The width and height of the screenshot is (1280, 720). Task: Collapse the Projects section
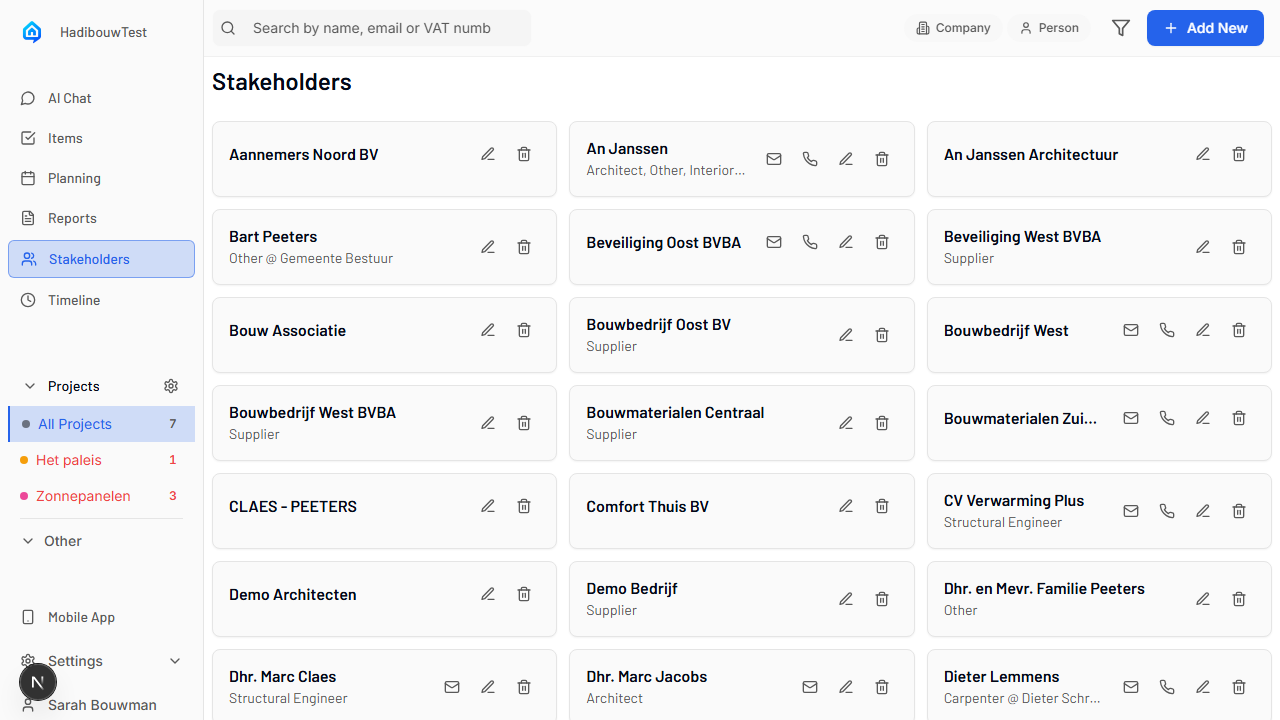coord(29,386)
